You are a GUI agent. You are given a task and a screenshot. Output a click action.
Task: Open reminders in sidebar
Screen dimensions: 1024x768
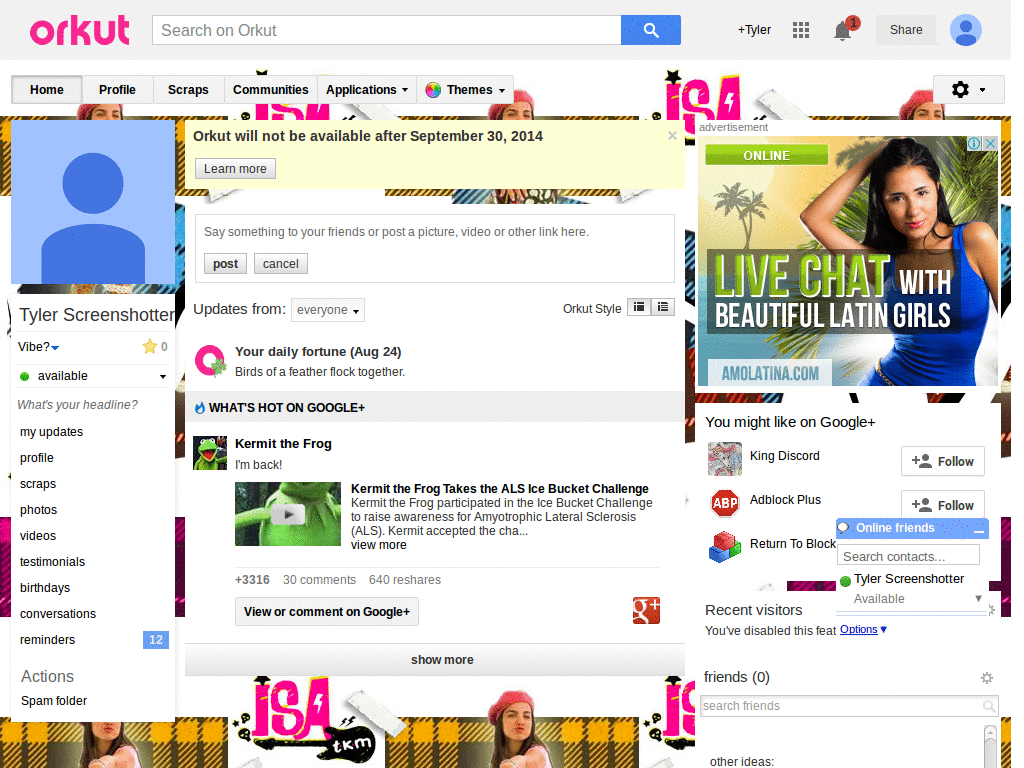pyautogui.click(x=48, y=640)
